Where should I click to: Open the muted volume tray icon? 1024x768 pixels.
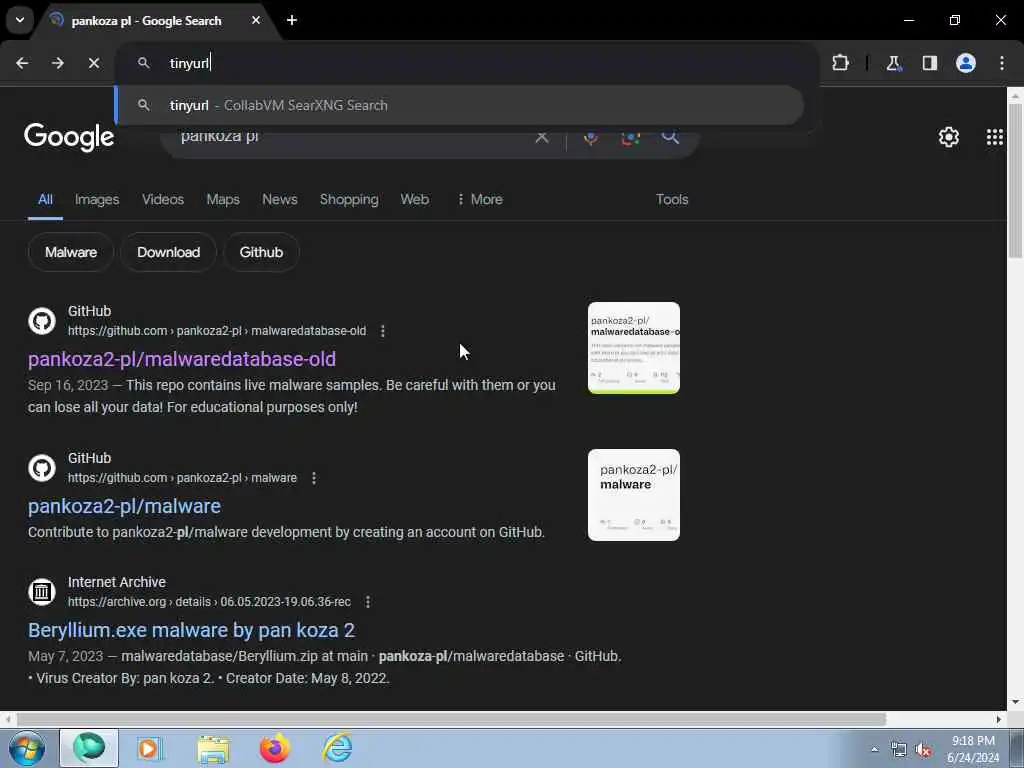(x=923, y=750)
